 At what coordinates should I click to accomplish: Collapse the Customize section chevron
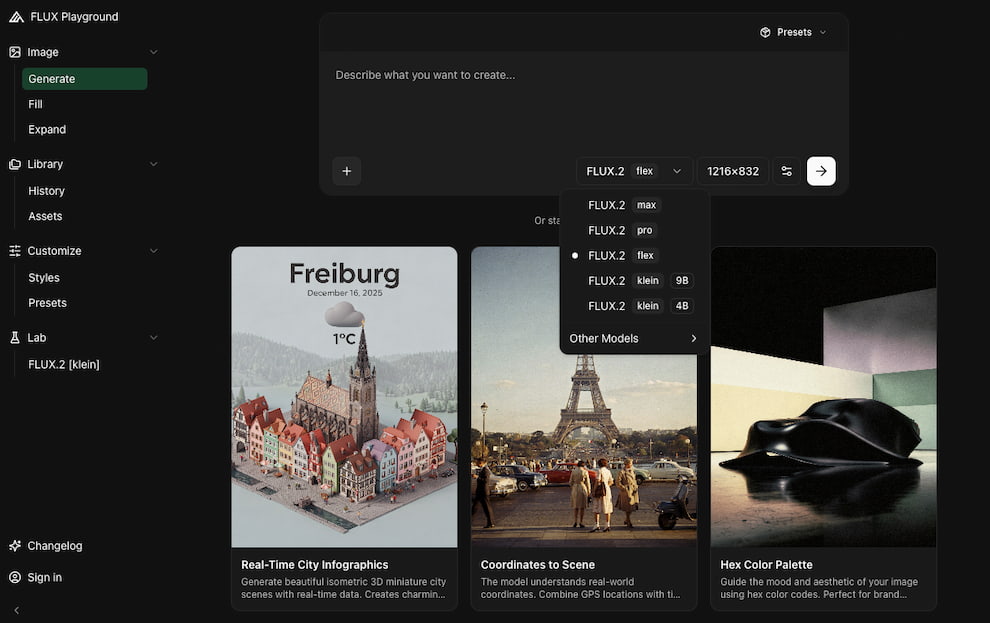pos(153,251)
